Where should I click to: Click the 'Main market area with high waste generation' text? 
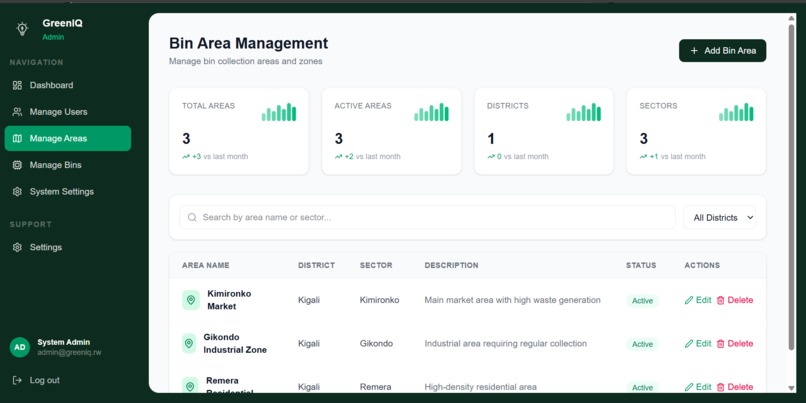[512, 300]
